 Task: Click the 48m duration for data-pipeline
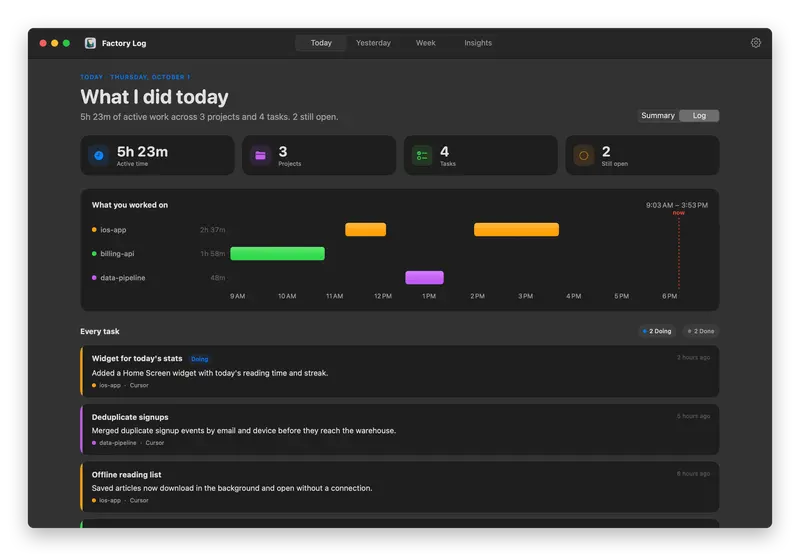tap(217, 277)
